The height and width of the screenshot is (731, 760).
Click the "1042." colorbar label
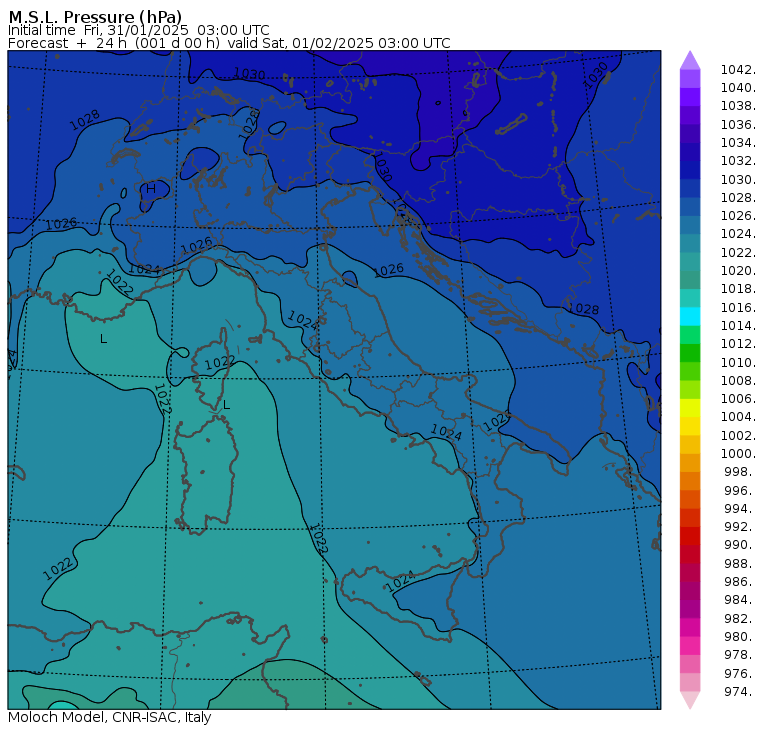coord(738,70)
